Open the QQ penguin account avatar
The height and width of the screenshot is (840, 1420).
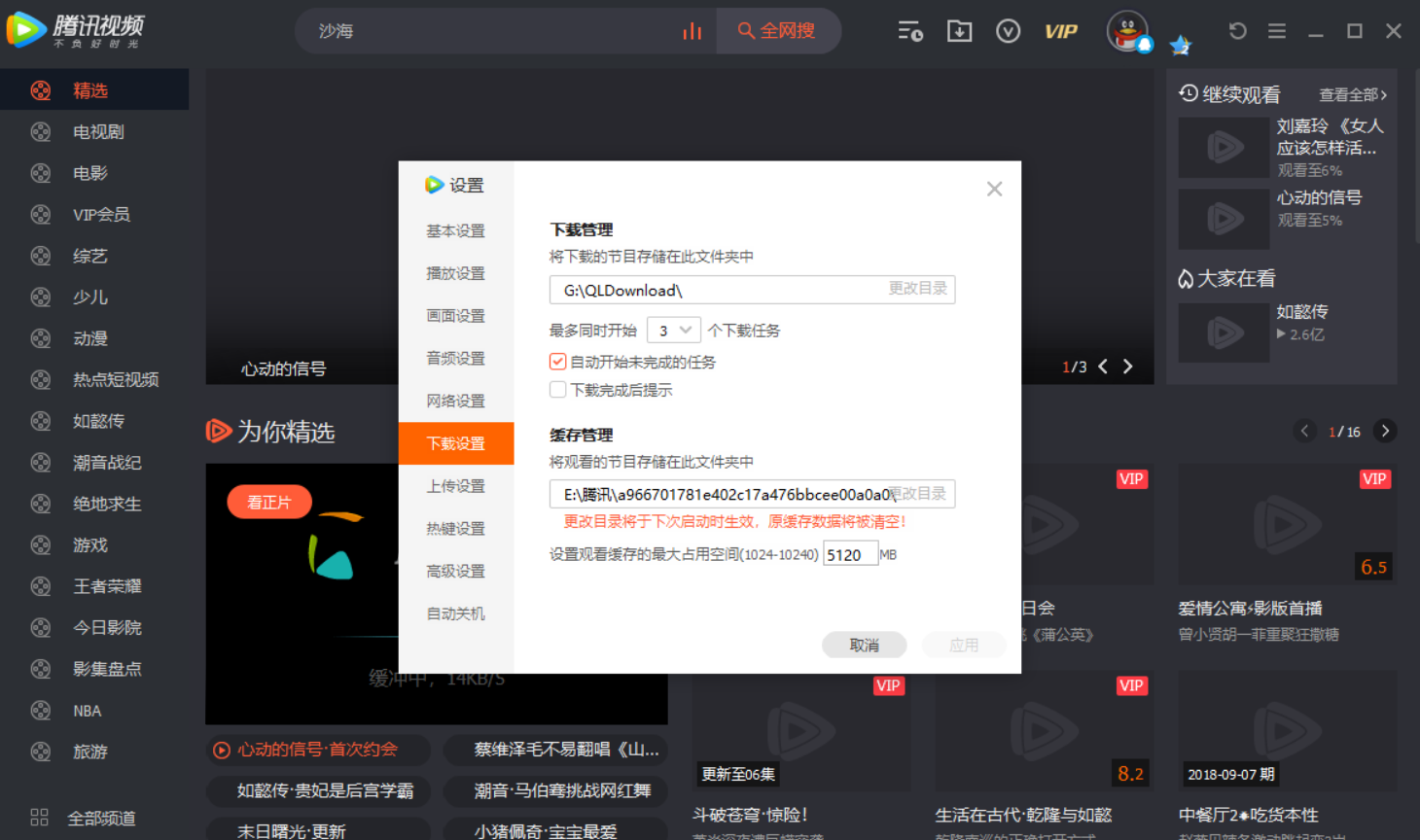1126,31
